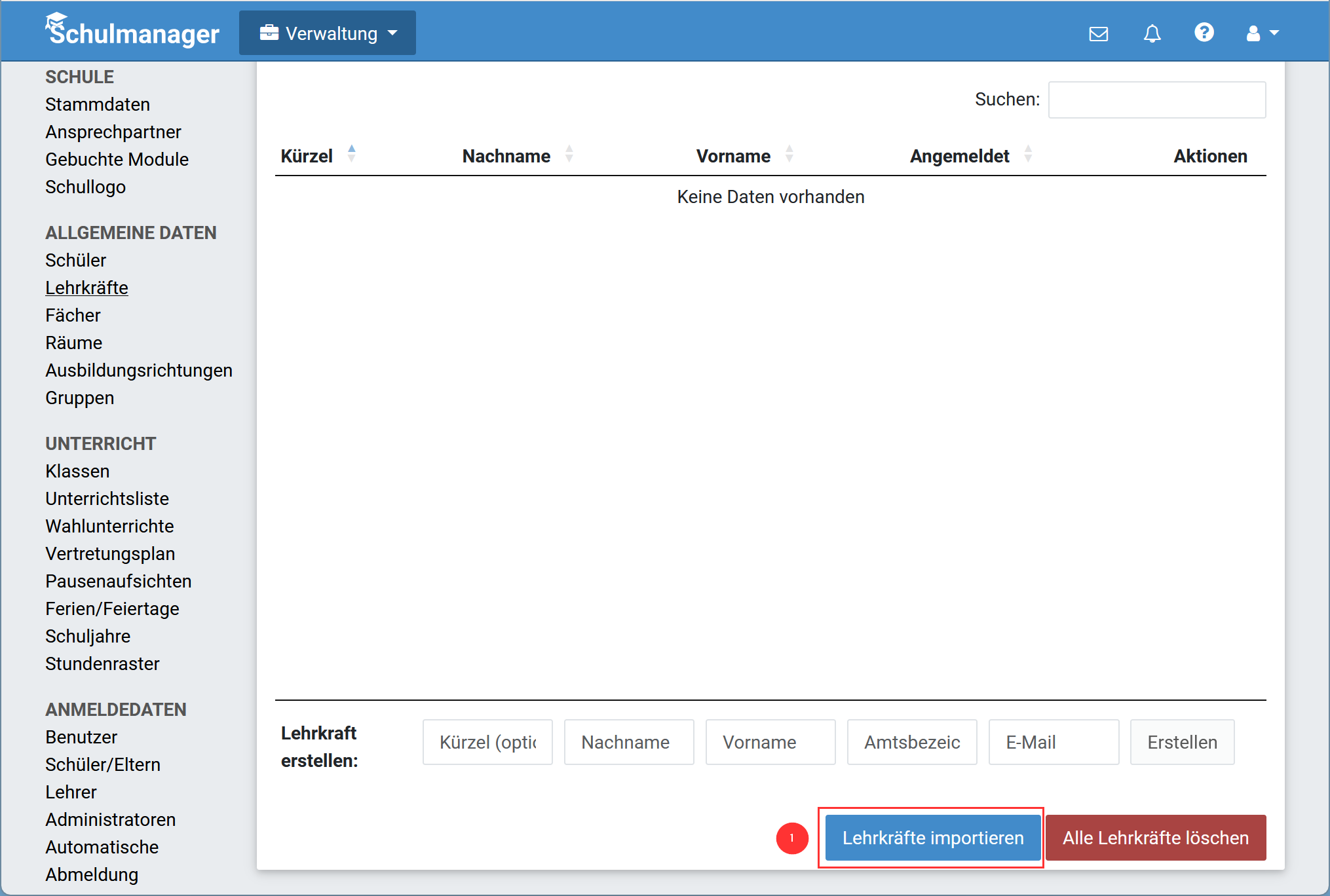1330x896 pixels.
Task: Click the Erstellen button
Action: point(1182,742)
